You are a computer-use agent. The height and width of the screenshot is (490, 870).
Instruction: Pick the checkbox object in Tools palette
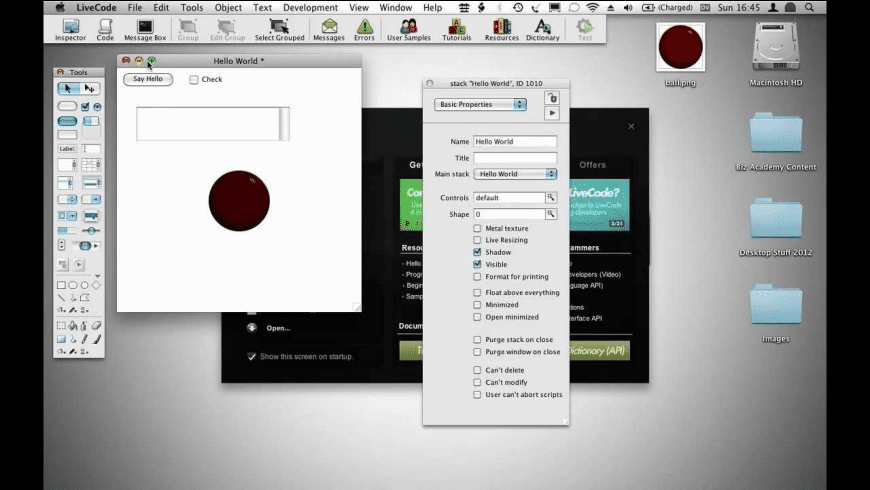(x=85, y=107)
